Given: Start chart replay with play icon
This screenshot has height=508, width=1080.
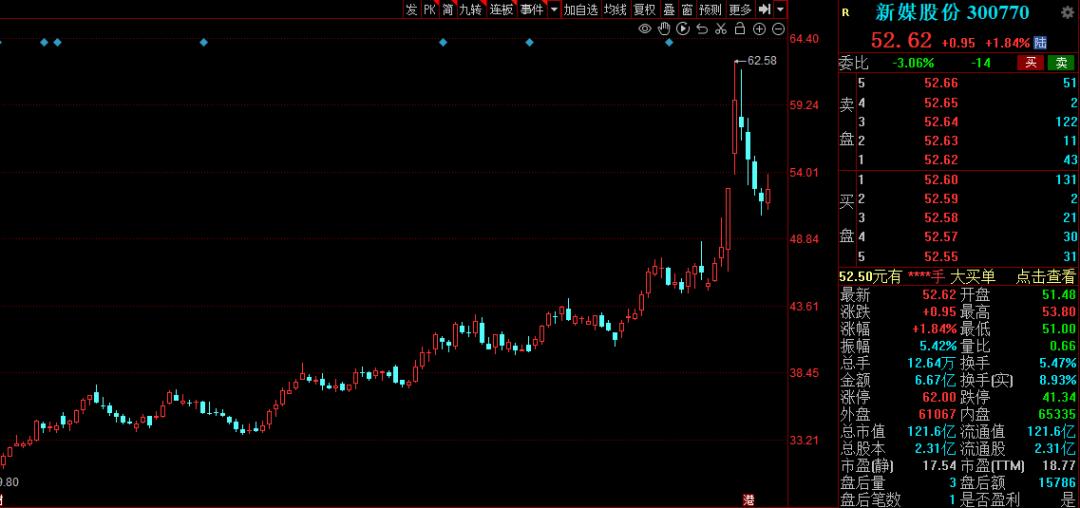Looking at the screenshot, I should click(x=683, y=29).
